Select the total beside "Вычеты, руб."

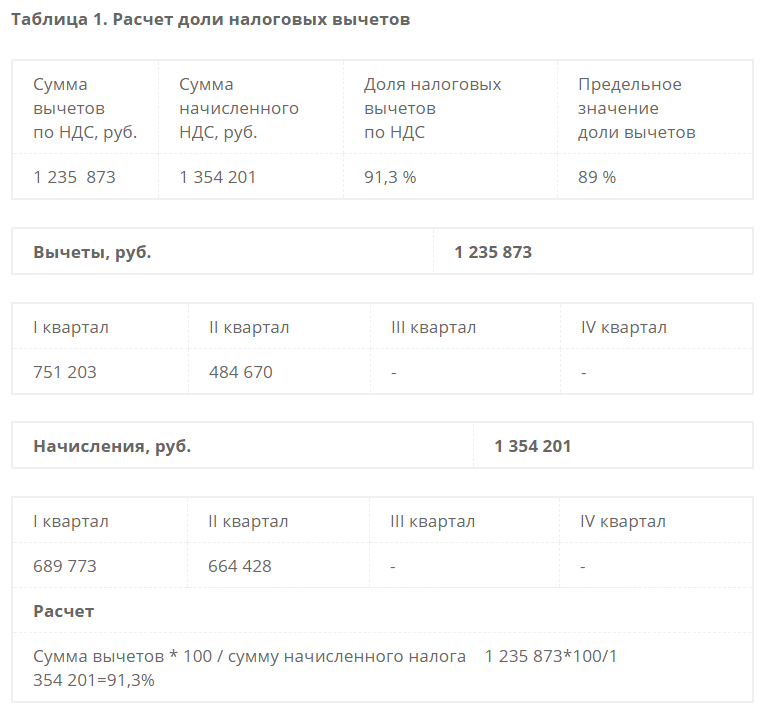click(x=493, y=252)
